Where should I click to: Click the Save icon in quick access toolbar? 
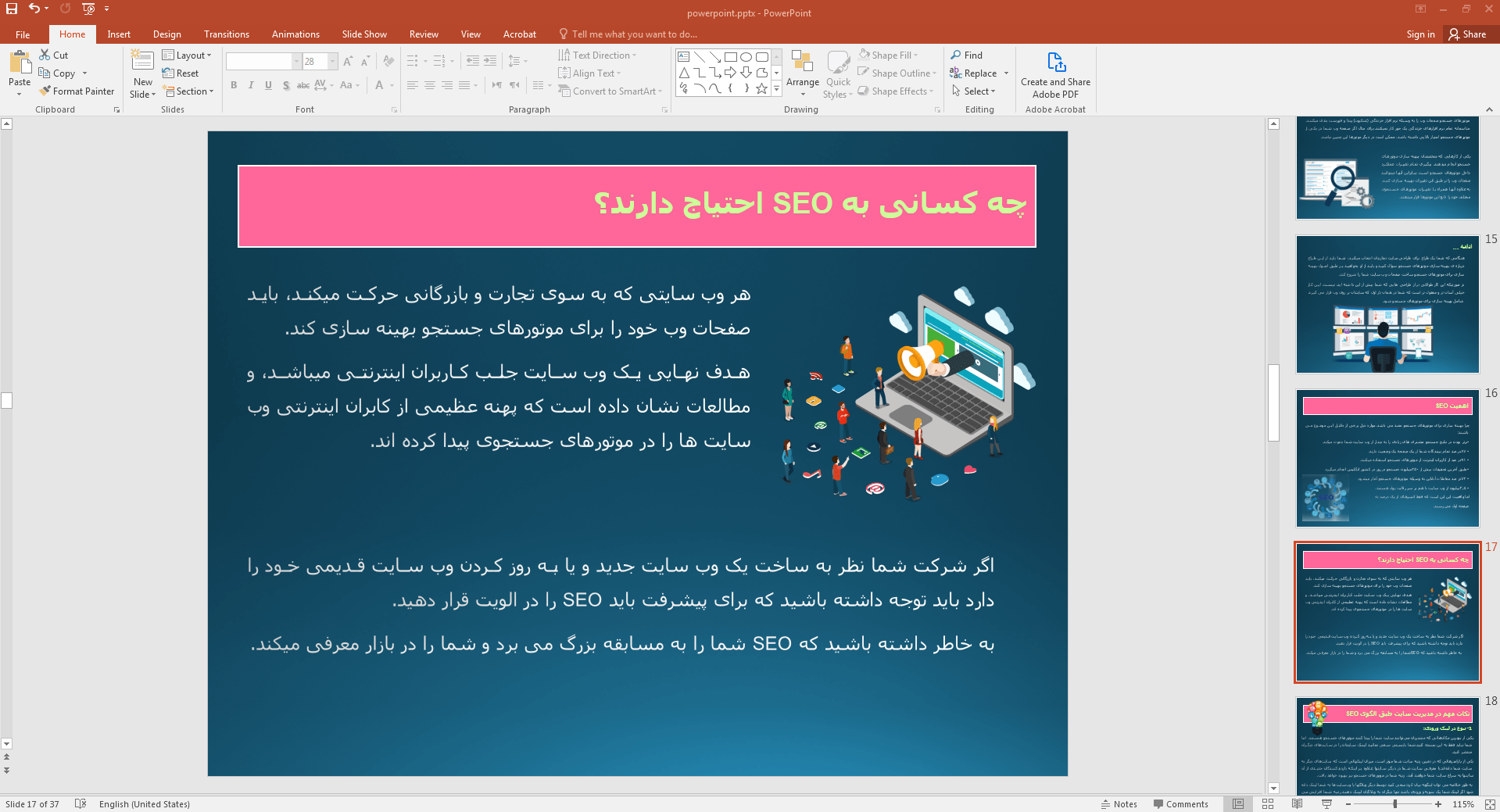(12, 9)
